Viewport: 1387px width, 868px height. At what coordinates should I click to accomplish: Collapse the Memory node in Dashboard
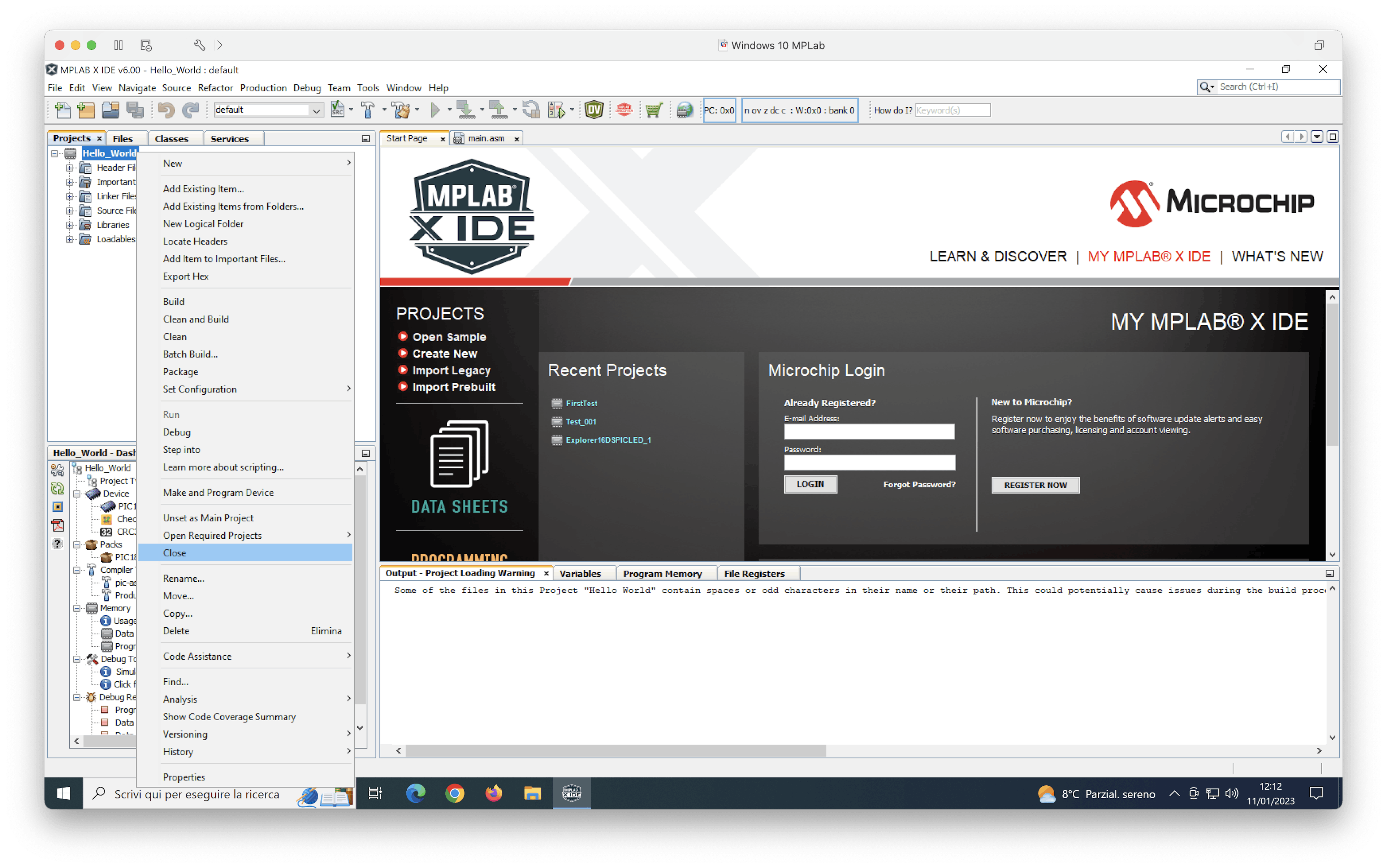coord(76,608)
